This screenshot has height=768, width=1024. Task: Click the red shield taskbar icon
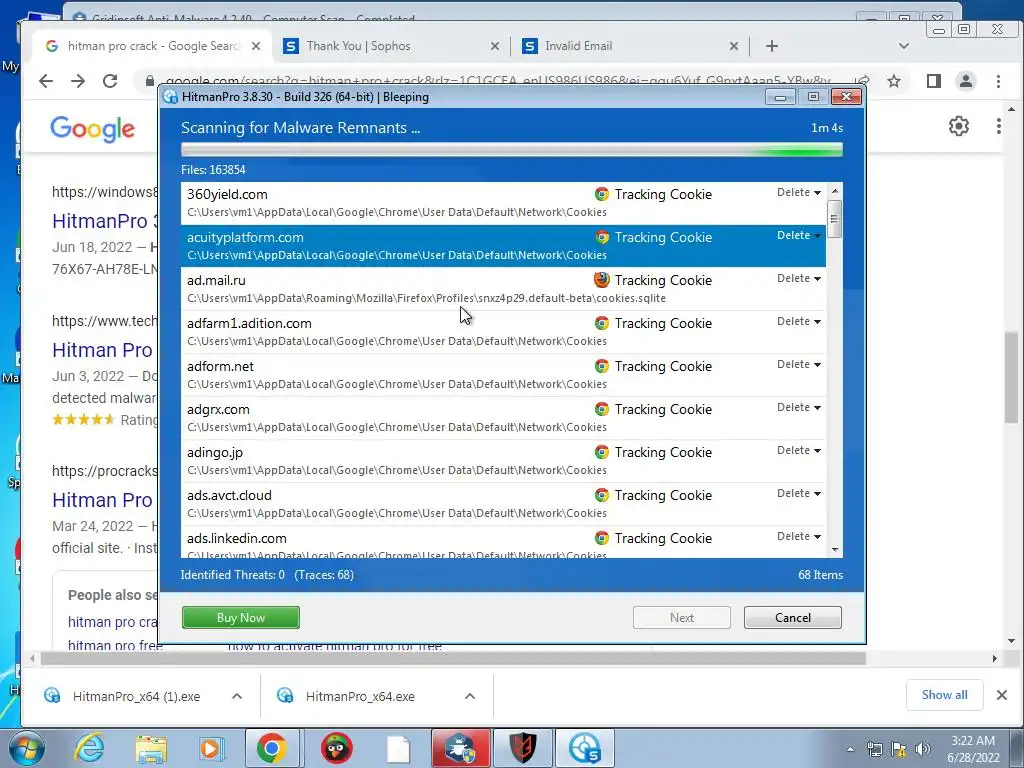point(522,748)
